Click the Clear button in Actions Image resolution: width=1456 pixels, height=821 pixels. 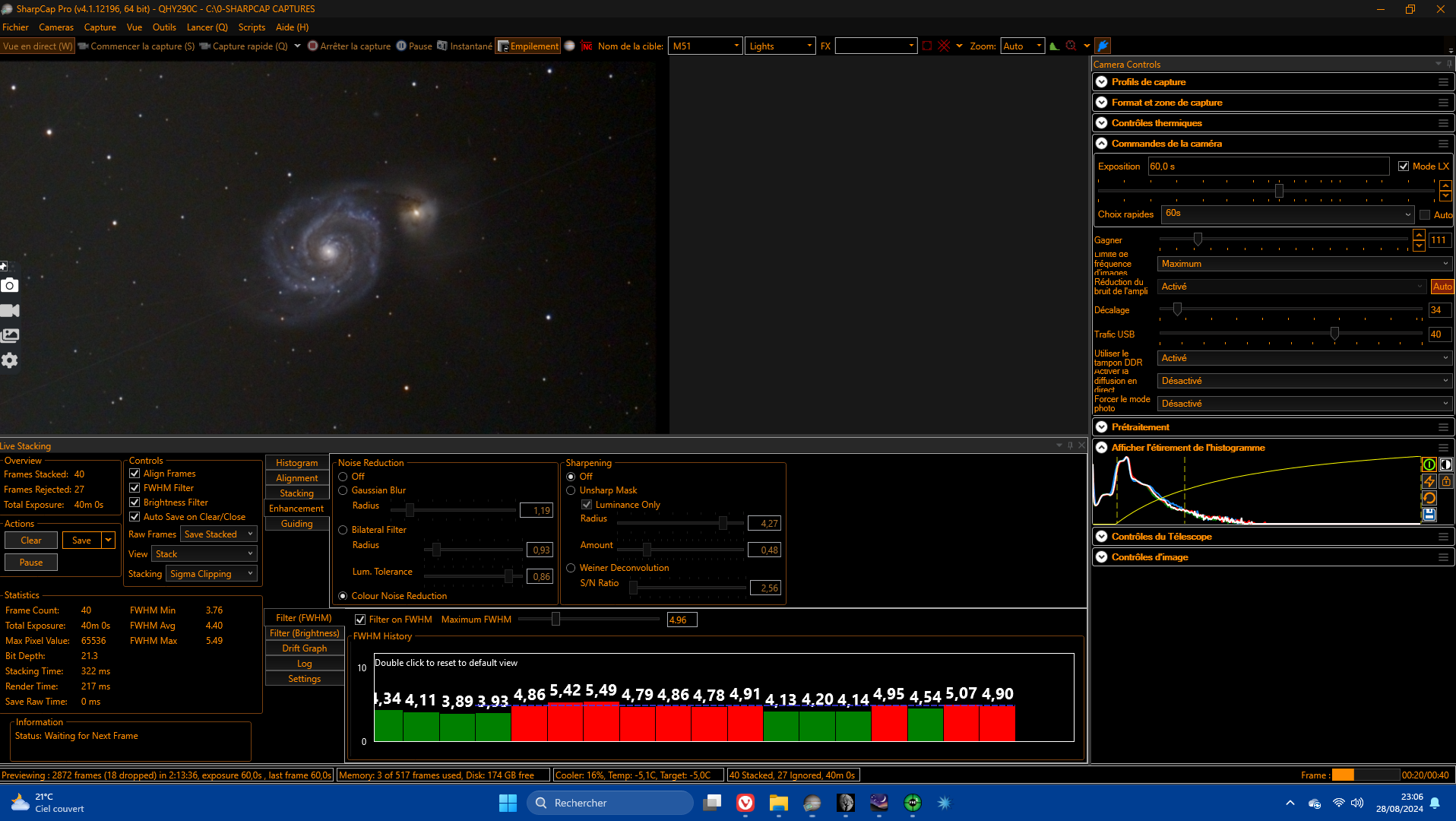pyautogui.click(x=31, y=540)
